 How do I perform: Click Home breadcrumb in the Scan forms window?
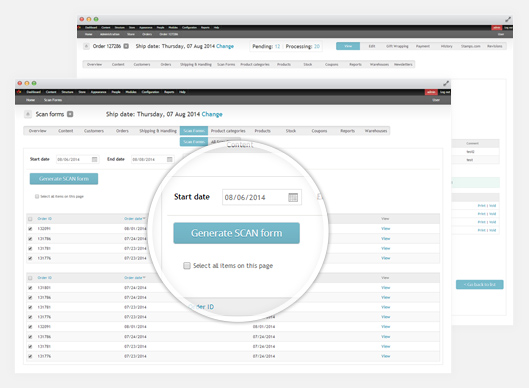tap(30, 100)
